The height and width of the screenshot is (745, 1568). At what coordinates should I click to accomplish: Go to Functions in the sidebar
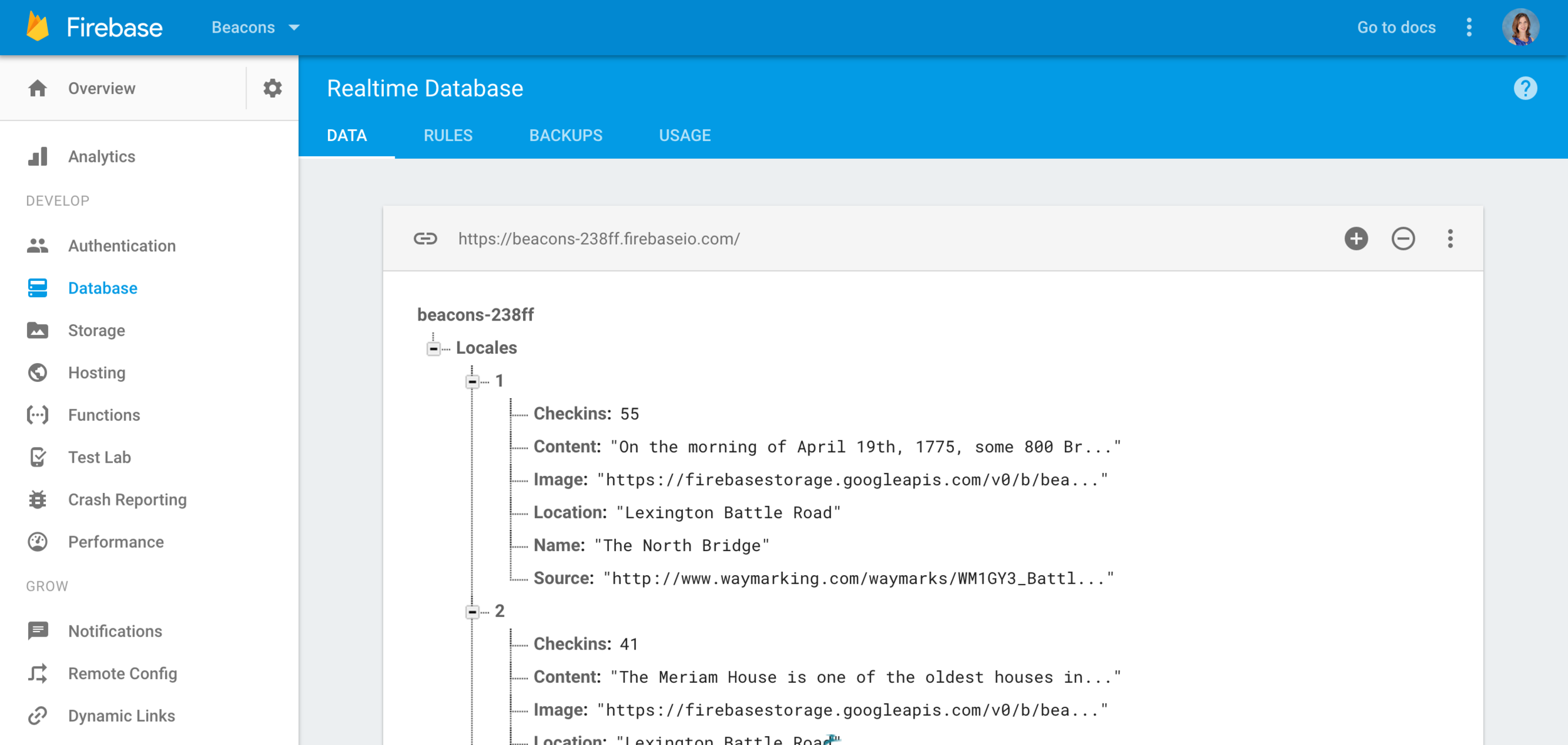click(103, 415)
